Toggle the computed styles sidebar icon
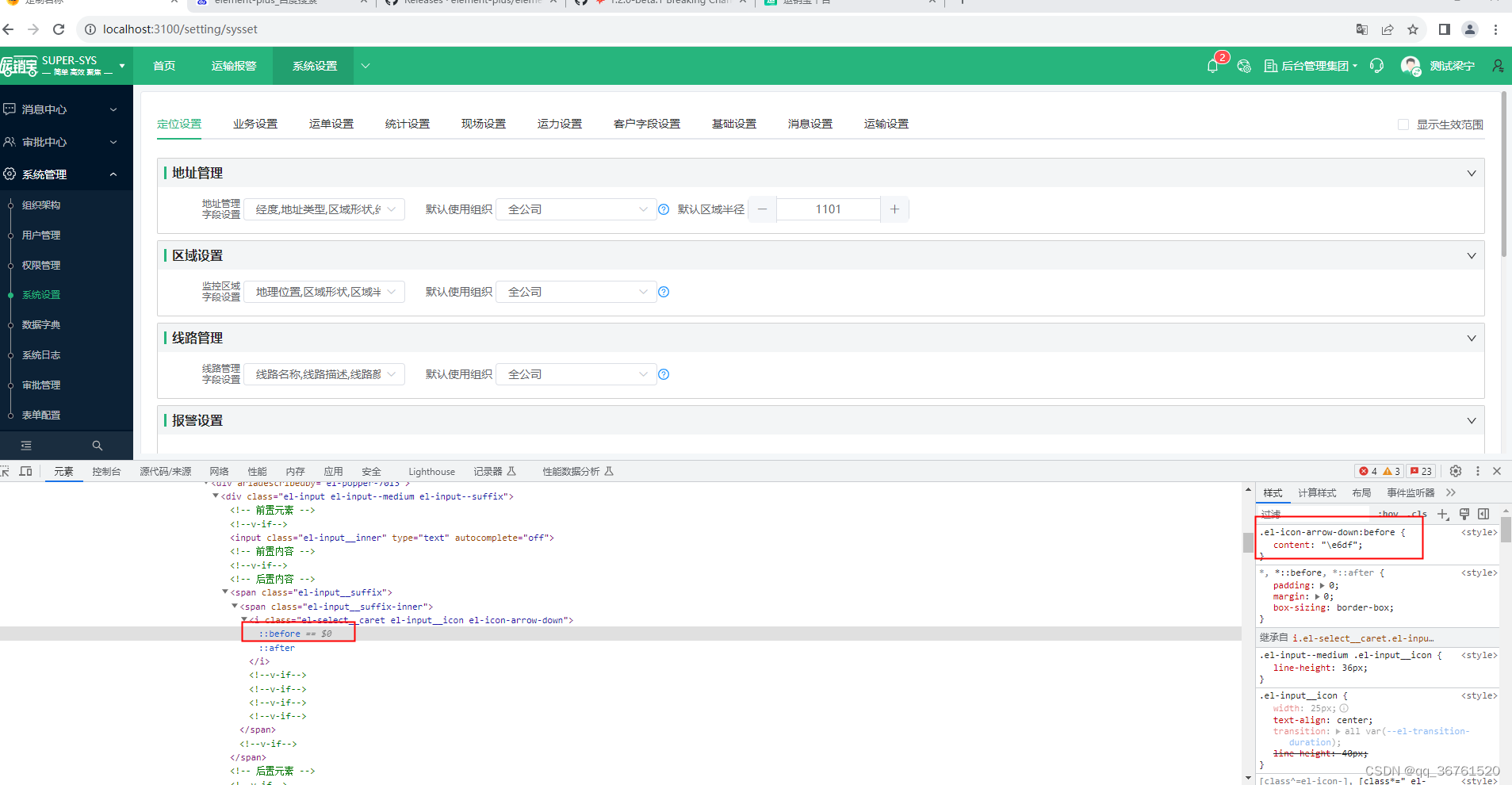Screen dimensions: 1512x785 click(1483, 514)
